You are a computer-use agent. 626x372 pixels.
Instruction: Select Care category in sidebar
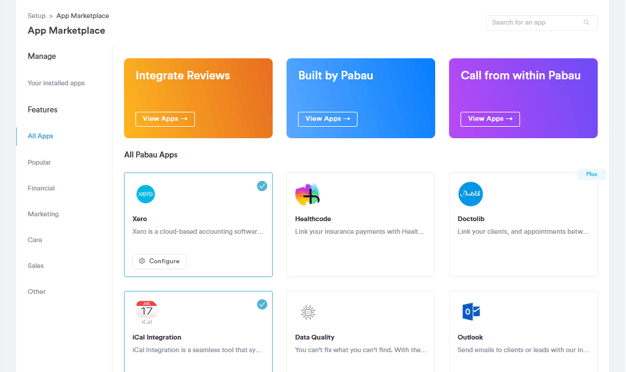tap(35, 240)
